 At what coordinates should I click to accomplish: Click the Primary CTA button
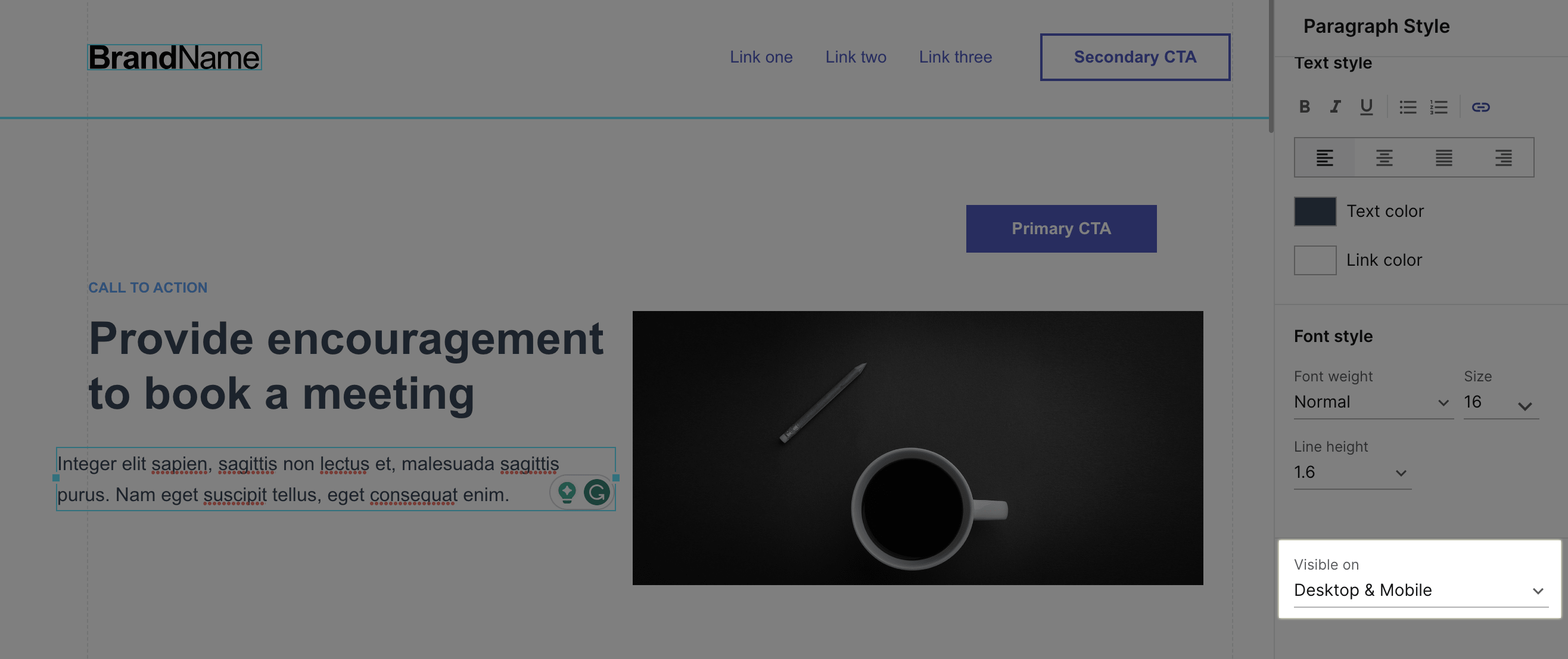[1061, 228]
